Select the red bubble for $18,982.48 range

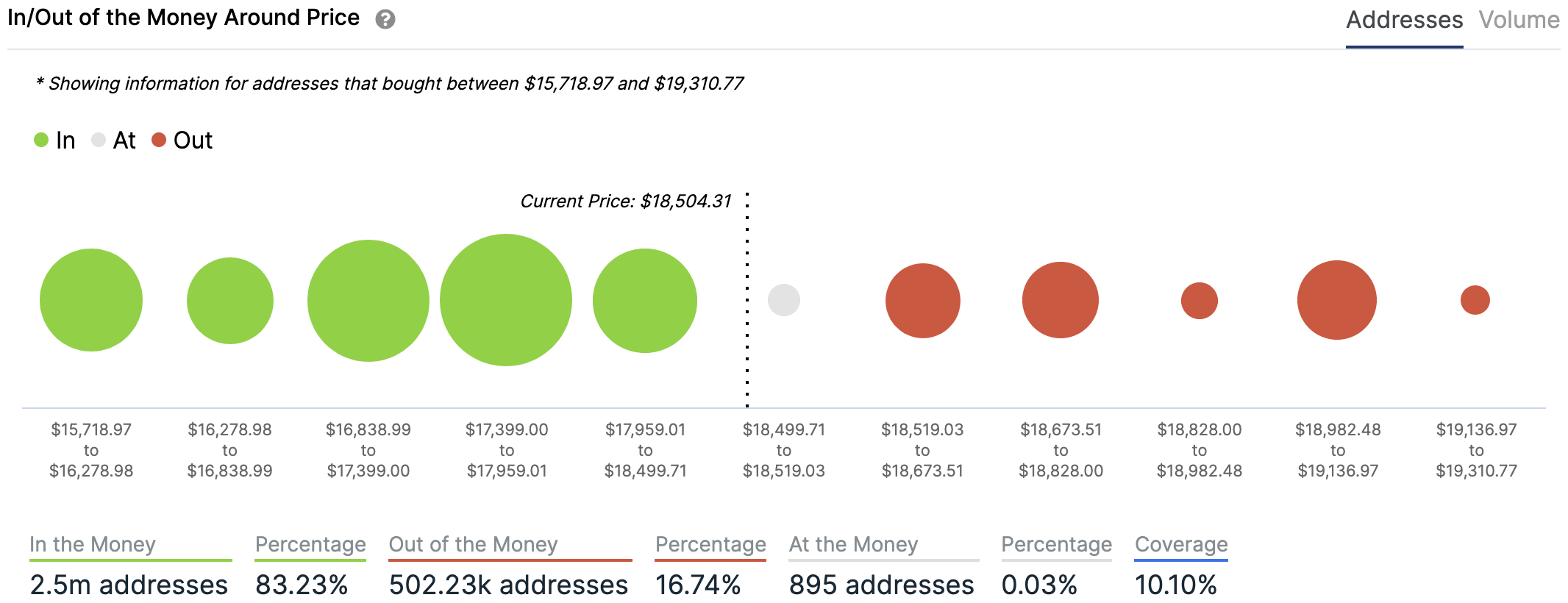(1337, 300)
